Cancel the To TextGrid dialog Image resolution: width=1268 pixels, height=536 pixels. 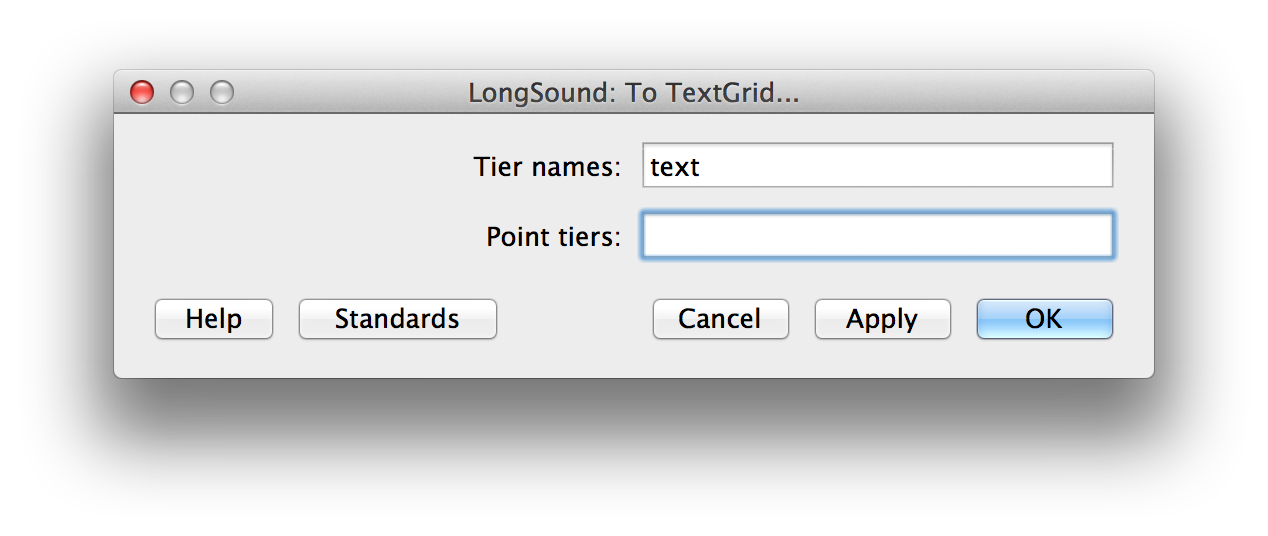tap(720, 319)
